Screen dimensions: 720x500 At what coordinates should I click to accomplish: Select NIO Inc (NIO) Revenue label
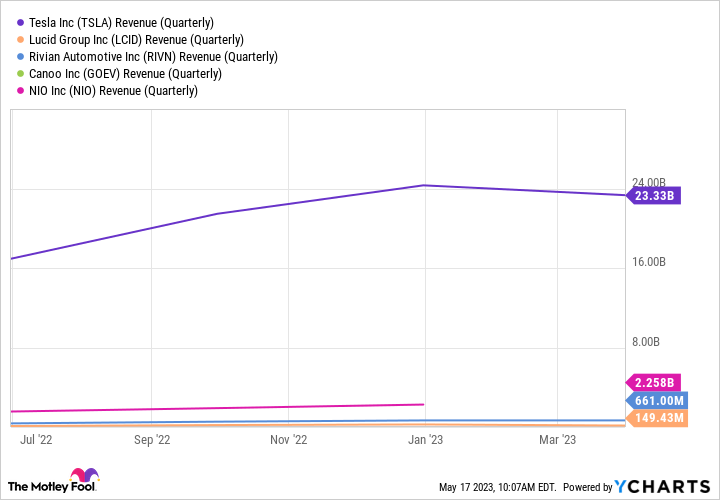(113, 91)
